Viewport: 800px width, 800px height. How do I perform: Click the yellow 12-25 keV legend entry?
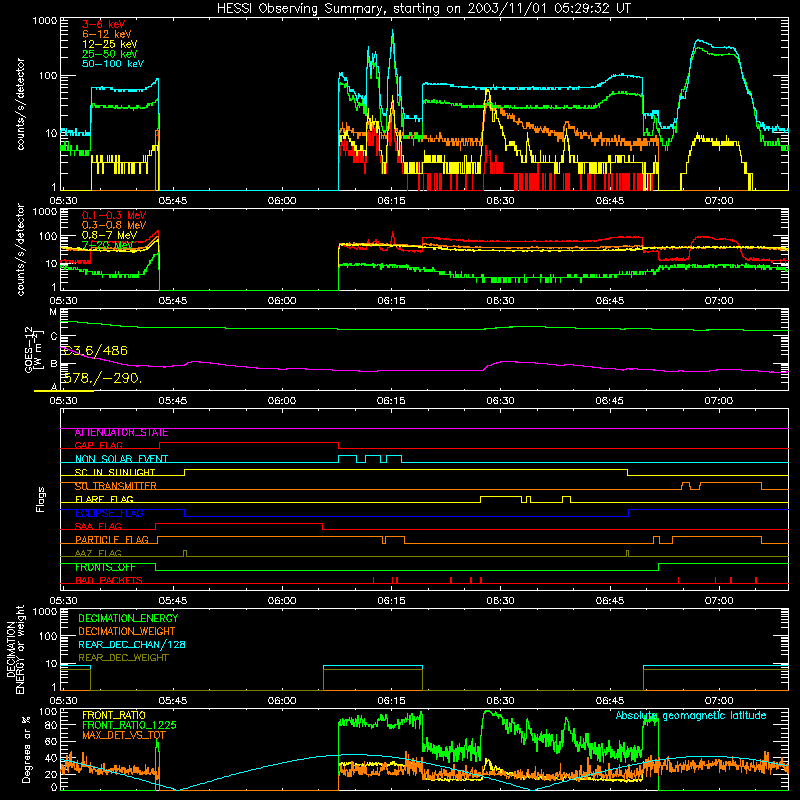(x=110, y=44)
